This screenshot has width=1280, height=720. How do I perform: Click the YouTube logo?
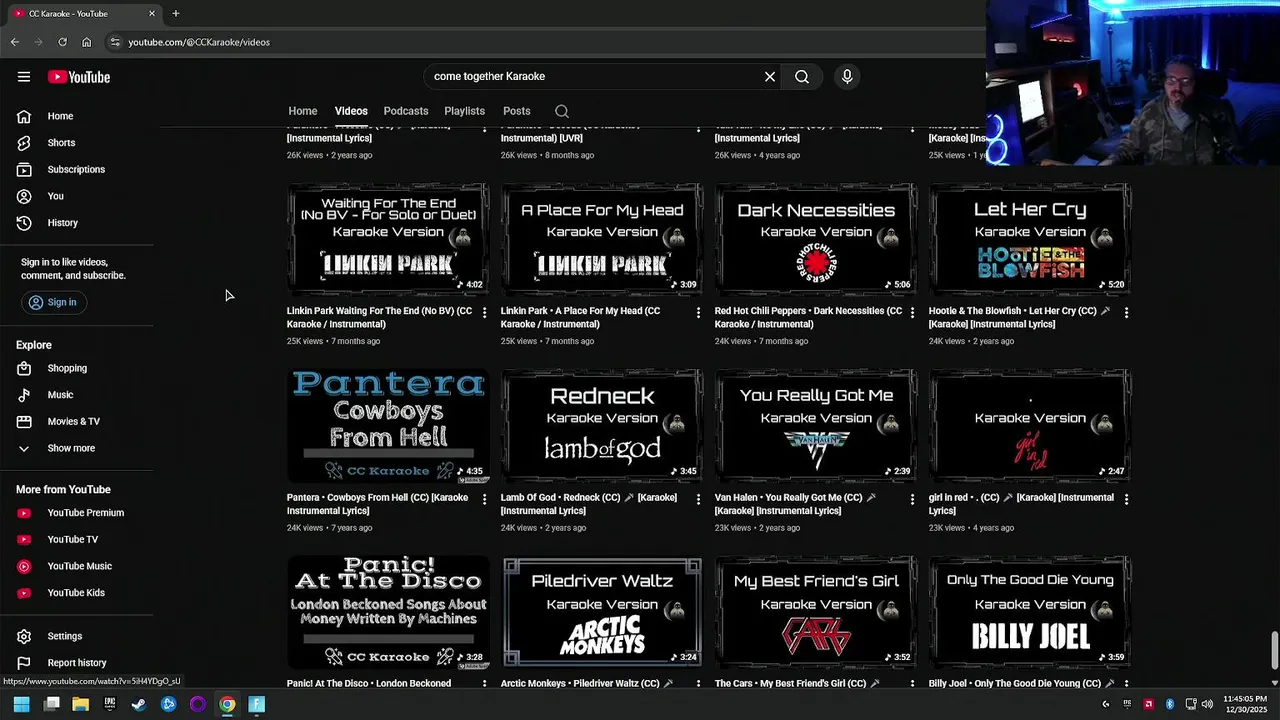click(x=79, y=77)
